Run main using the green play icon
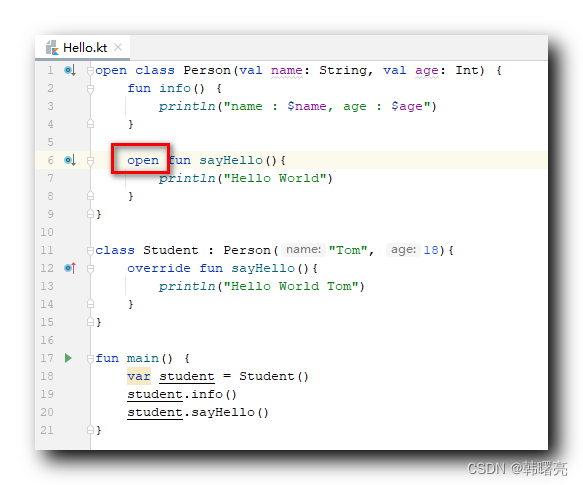The width and height of the screenshot is (583, 485). [x=68, y=358]
